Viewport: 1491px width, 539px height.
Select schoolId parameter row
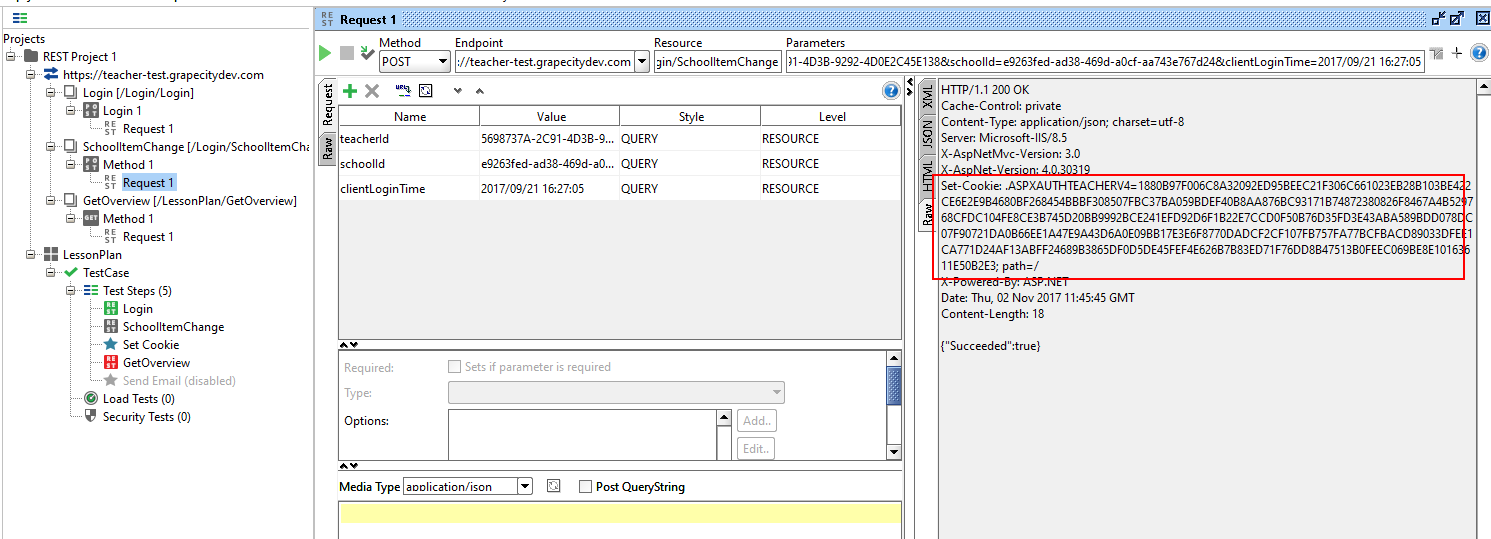[620, 163]
